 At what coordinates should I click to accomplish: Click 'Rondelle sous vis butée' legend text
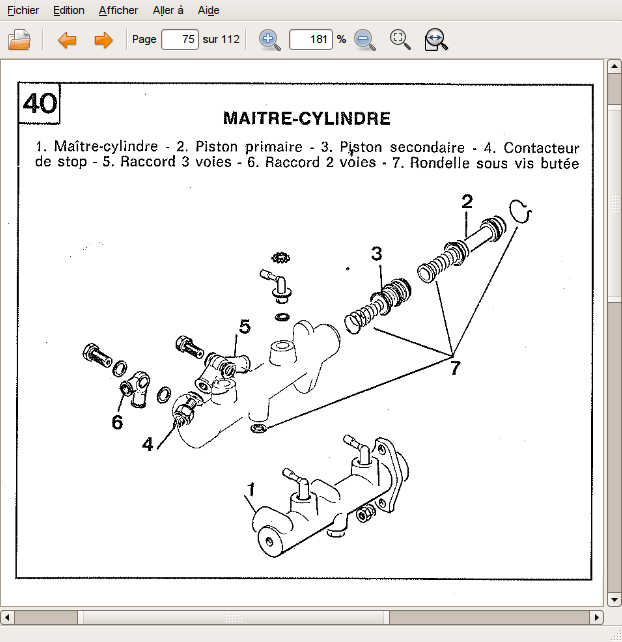494,163
